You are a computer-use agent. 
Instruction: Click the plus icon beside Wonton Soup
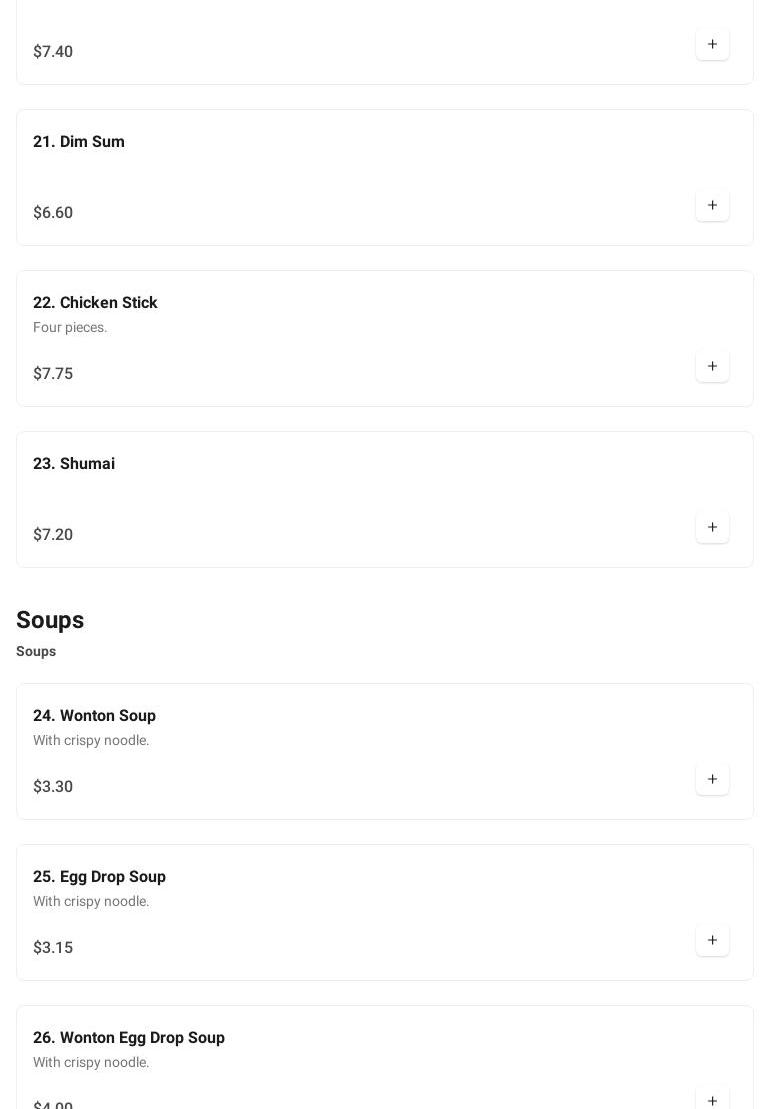tap(712, 779)
